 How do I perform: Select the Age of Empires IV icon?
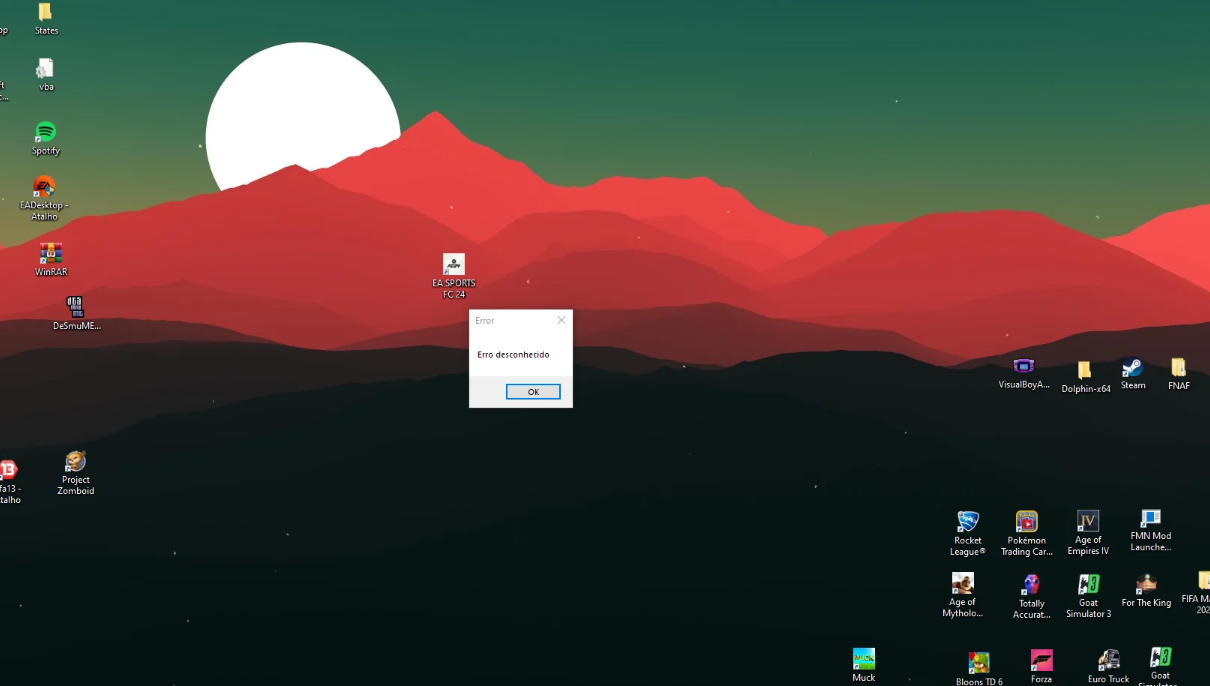(x=1087, y=522)
